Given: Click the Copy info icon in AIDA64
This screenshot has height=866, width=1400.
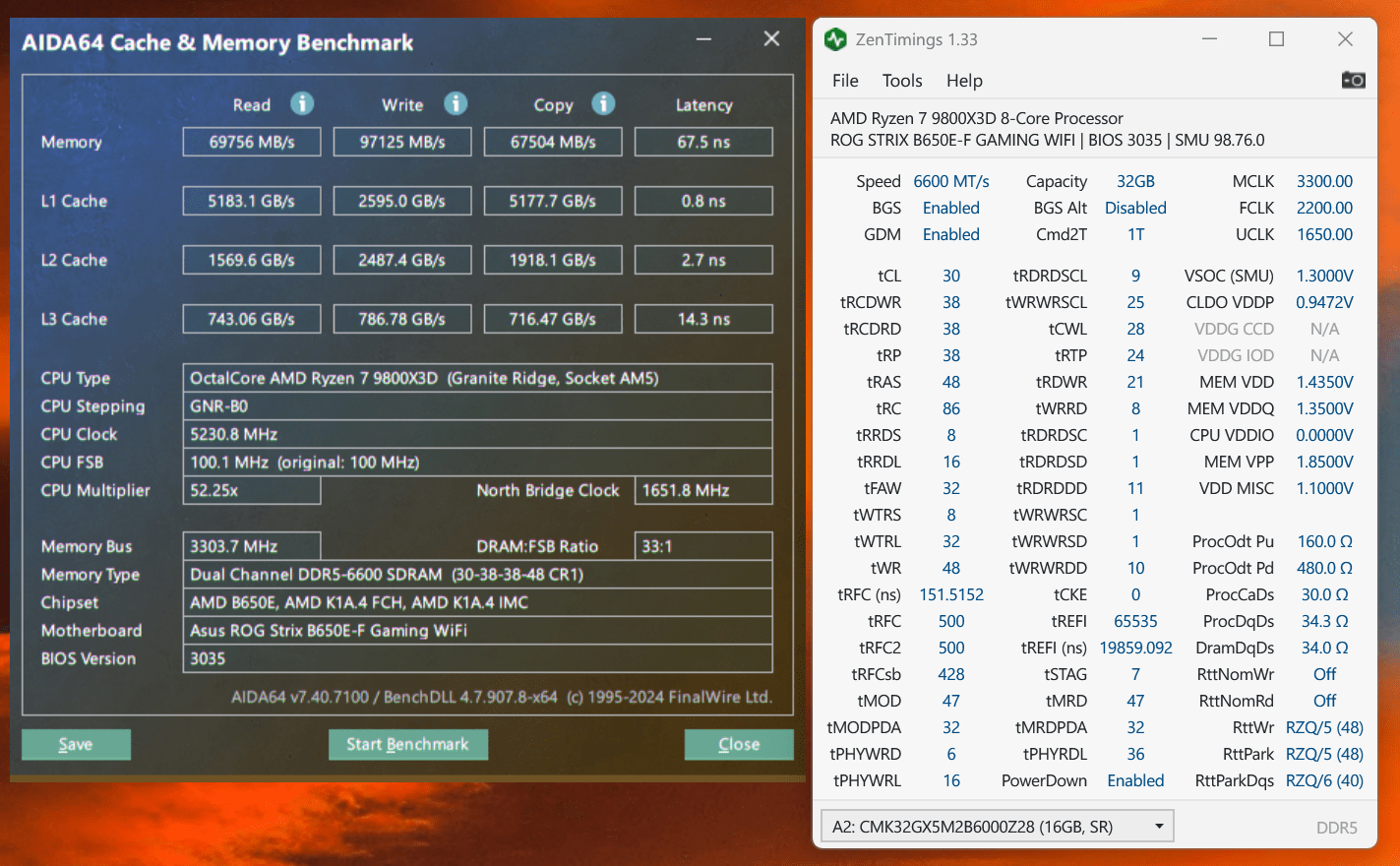Looking at the screenshot, I should pyautogui.click(x=603, y=103).
